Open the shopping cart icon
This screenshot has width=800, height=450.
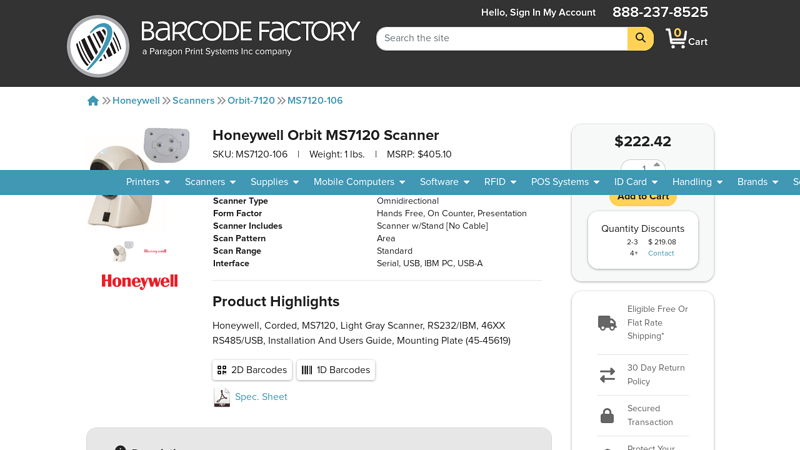point(677,38)
